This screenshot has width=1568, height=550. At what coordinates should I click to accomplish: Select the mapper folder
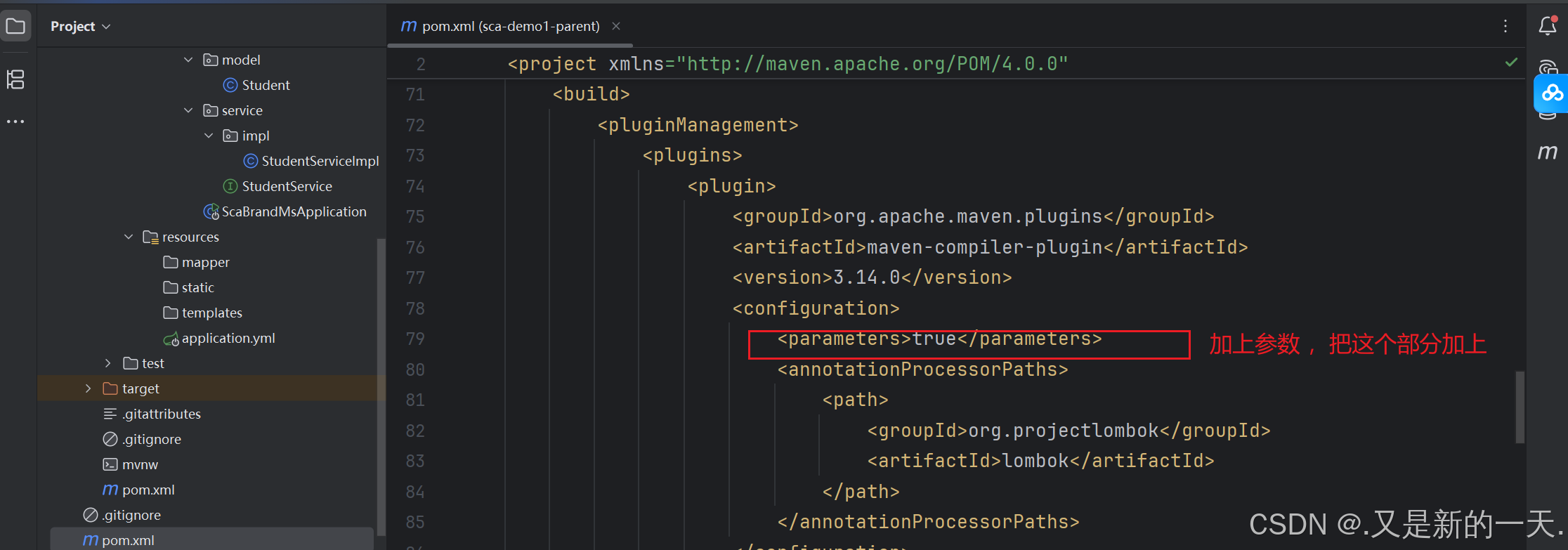(205, 262)
